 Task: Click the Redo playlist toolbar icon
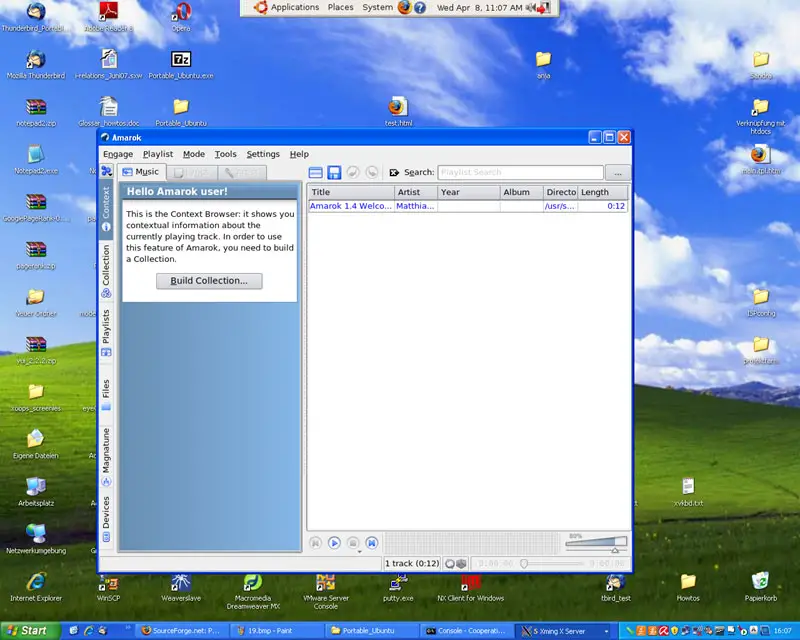point(372,173)
